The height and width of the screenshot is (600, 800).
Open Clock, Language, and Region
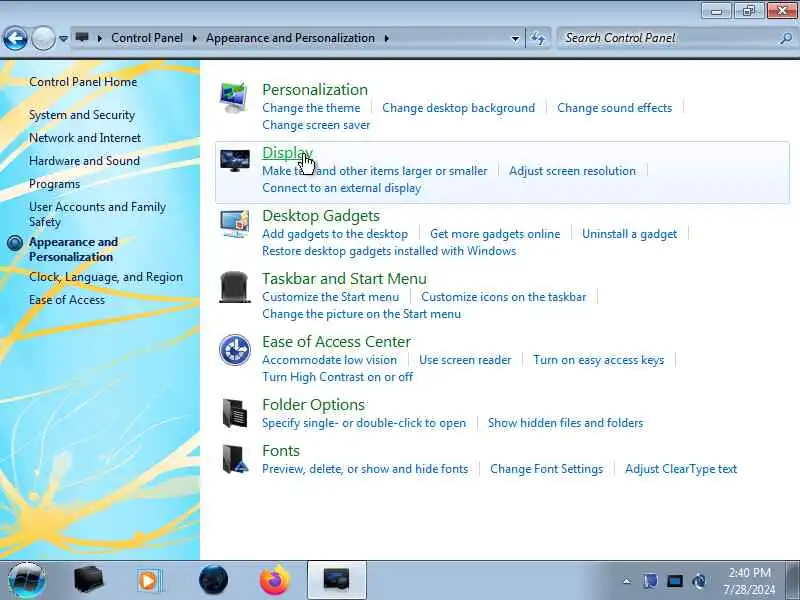(x=106, y=277)
